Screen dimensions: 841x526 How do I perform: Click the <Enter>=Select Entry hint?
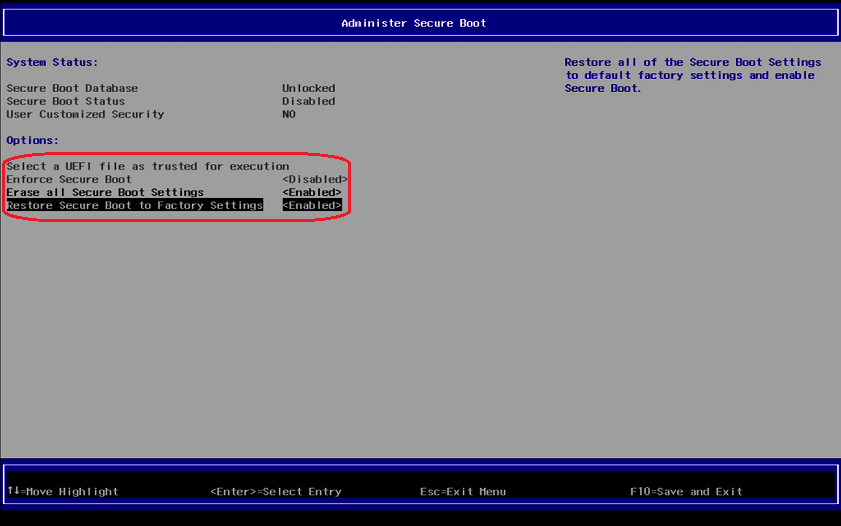point(276,491)
